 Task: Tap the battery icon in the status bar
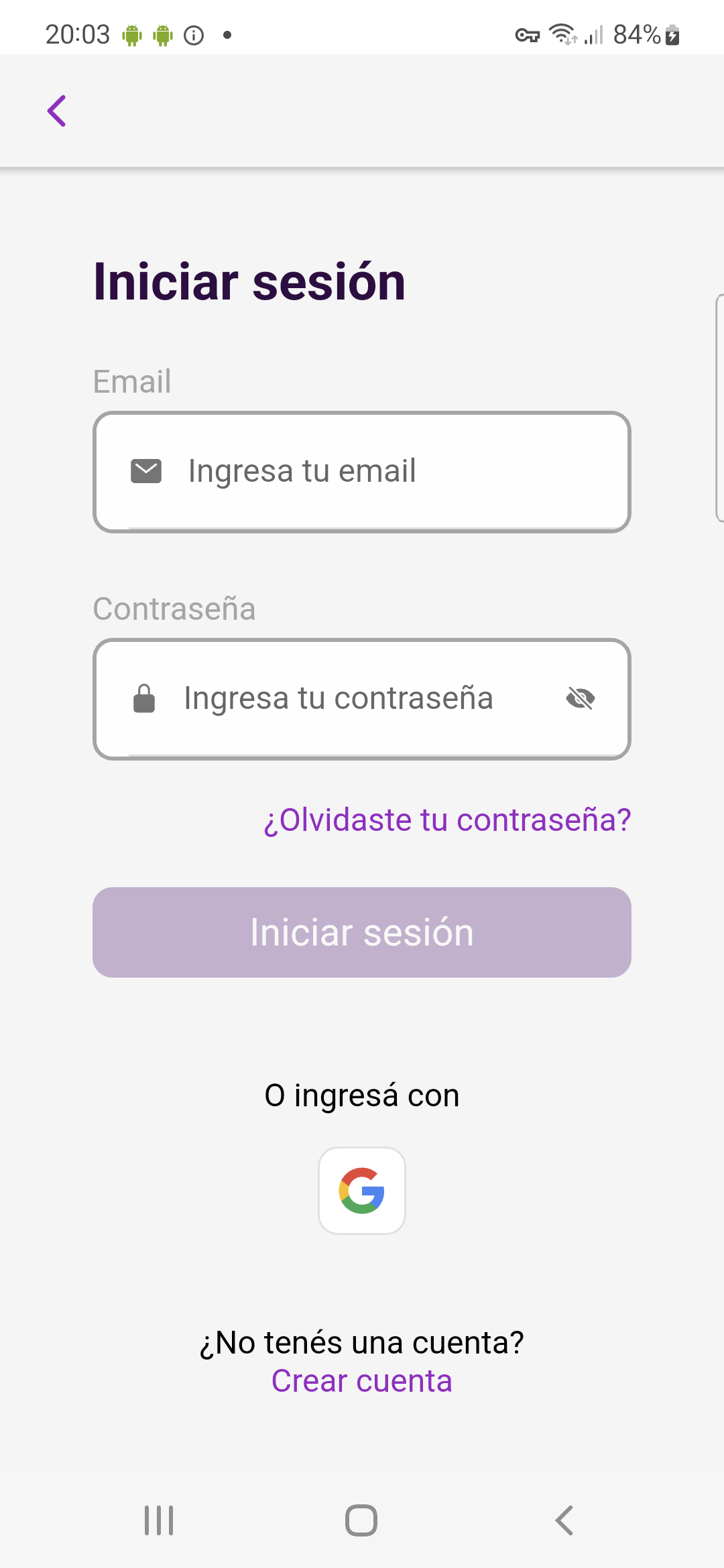pyautogui.click(x=673, y=35)
